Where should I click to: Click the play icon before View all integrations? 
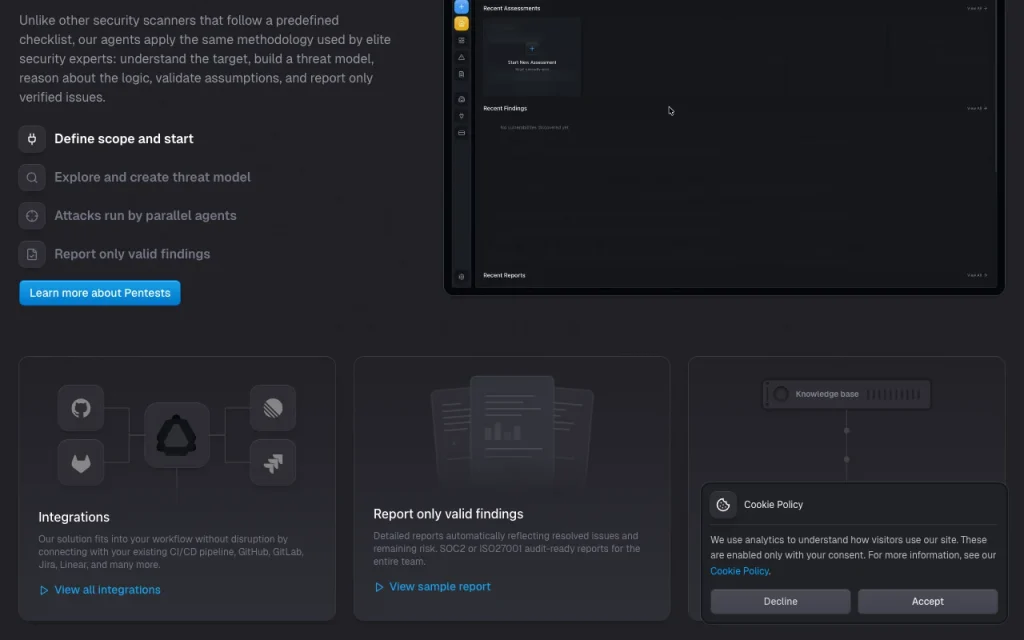[x=44, y=590]
